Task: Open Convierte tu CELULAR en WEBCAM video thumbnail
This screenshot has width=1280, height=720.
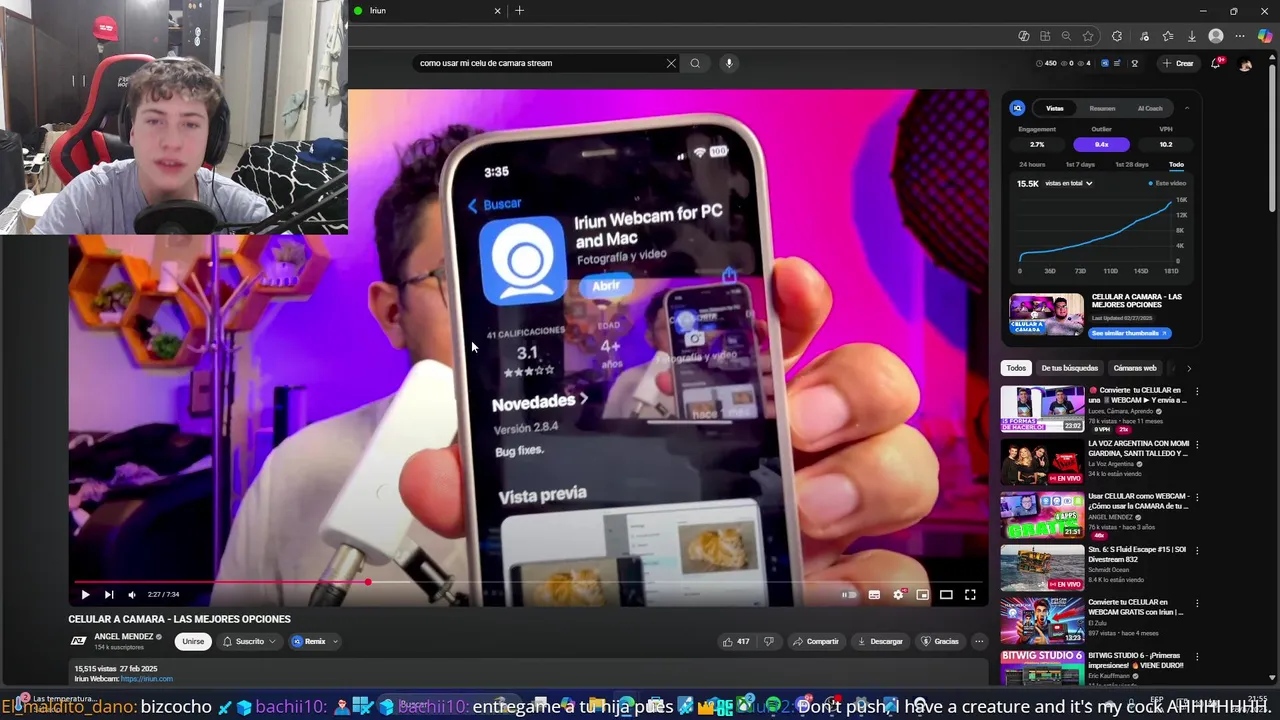Action: pyautogui.click(x=1042, y=409)
